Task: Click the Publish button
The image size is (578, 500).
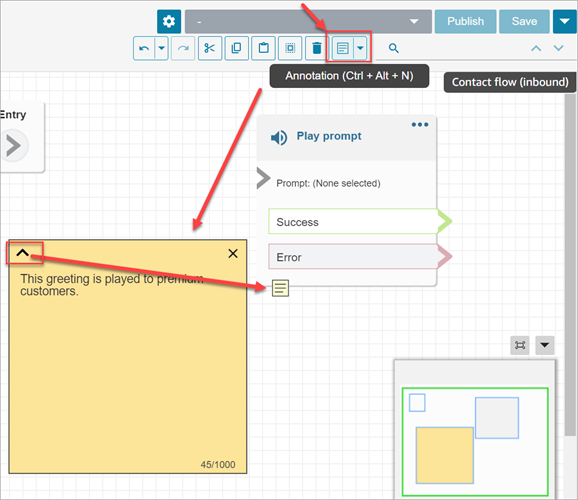Action: point(465,21)
